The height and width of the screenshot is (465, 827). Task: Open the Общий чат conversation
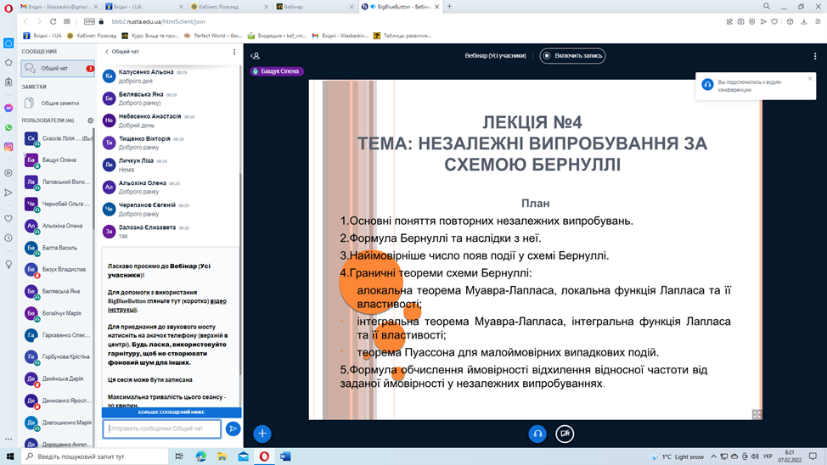tap(57, 69)
